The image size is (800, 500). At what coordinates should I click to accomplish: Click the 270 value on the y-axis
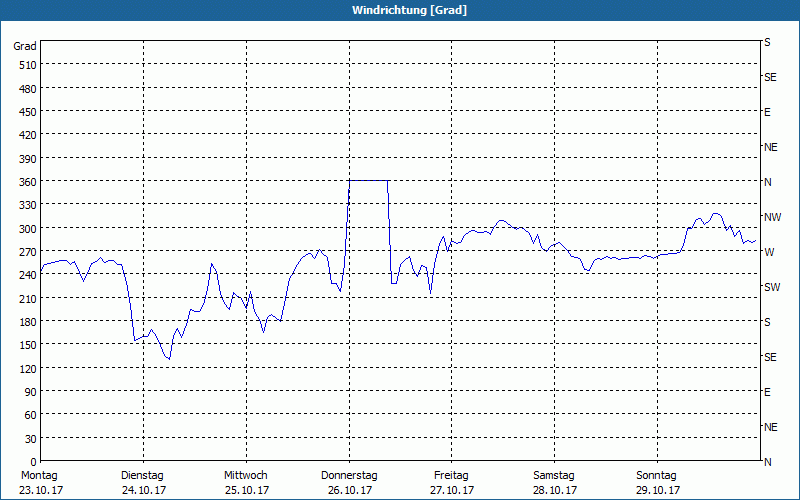27,252
